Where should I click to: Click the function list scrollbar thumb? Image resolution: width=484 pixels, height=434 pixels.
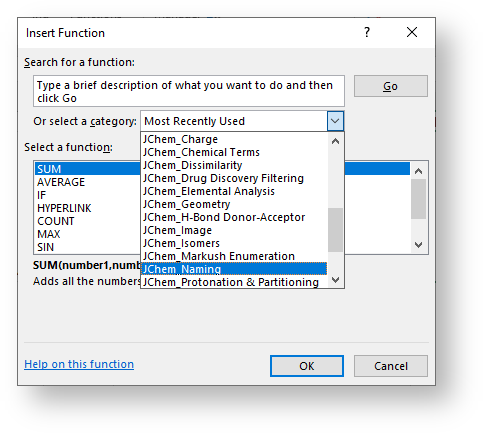pos(418,199)
